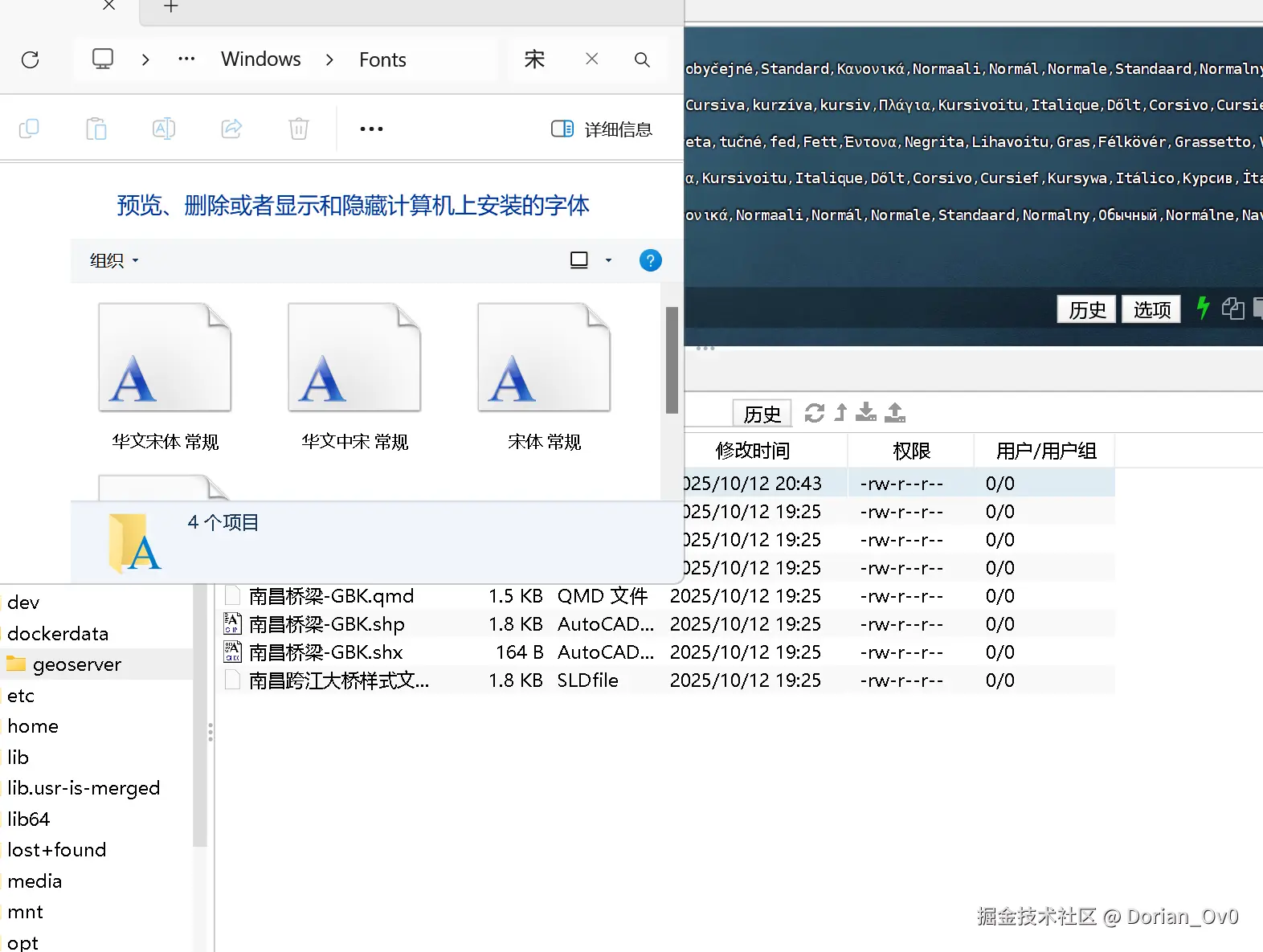Refresh the remote file list

(x=815, y=413)
